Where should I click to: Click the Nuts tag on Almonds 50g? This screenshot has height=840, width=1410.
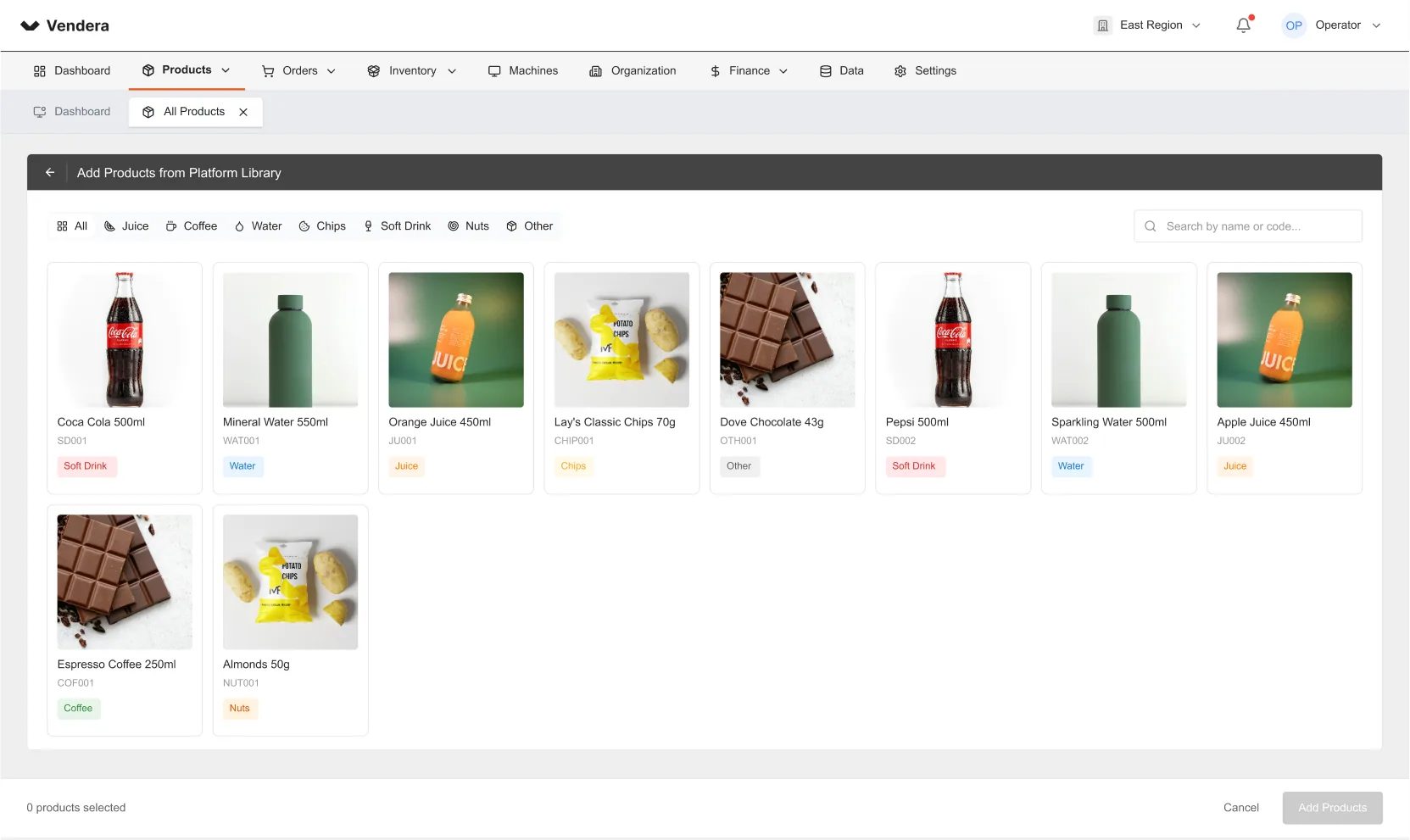(240, 709)
